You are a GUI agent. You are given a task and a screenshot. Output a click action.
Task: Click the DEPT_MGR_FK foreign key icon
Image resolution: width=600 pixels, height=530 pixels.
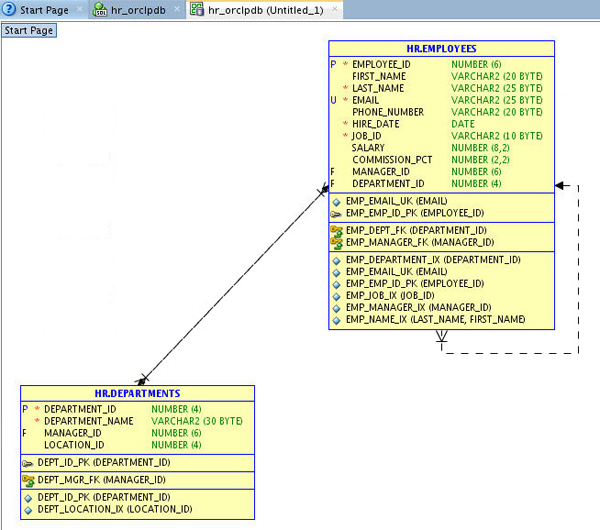[28, 480]
